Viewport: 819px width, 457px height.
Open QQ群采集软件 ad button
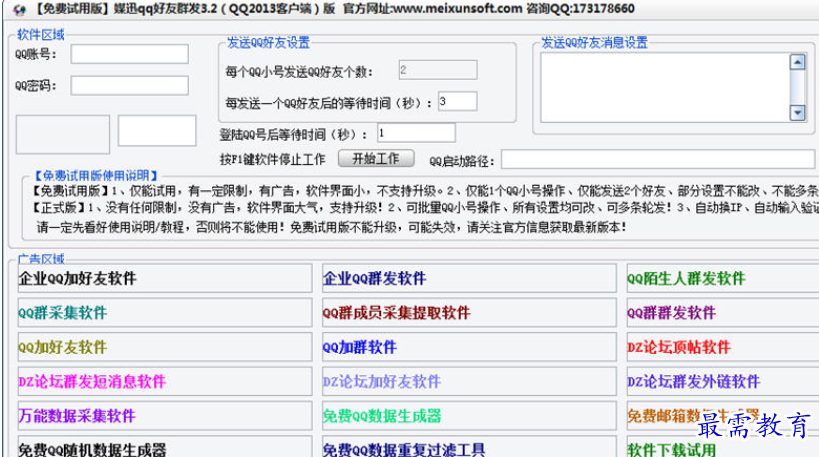pos(165,313)
